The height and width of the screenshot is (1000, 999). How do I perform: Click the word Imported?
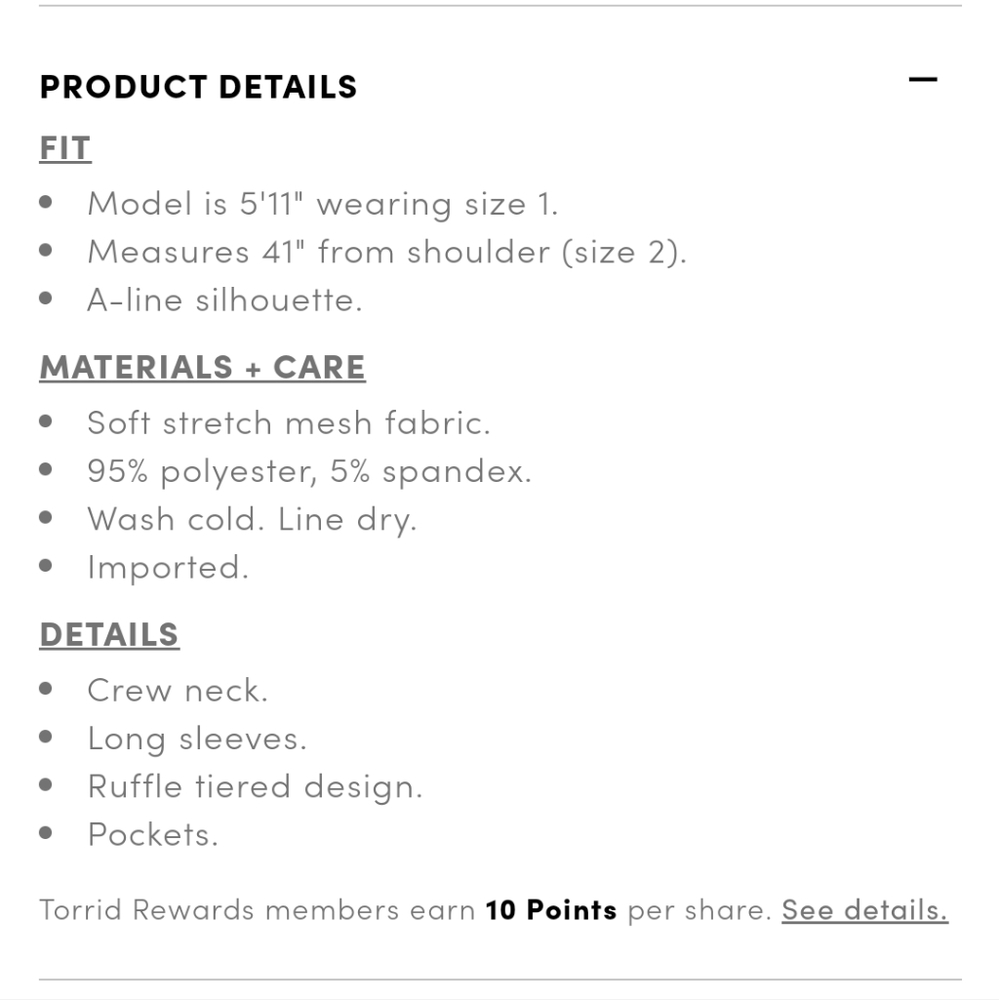point(167,567)
